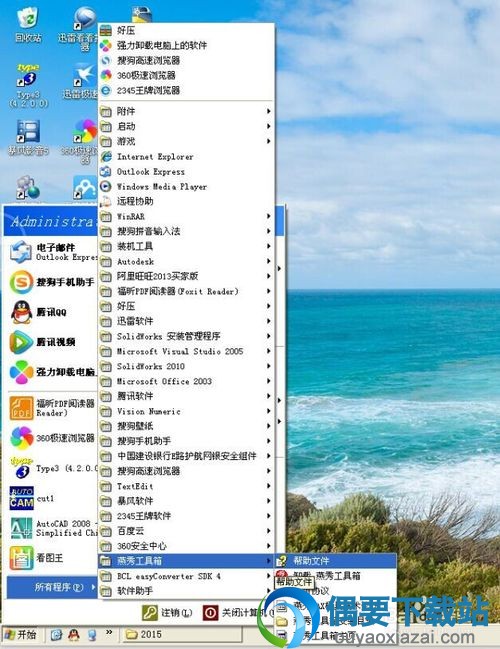Open SolidWorks 安装管理程序 folder
Viewport: 500px width, 649px height.
pyautogui.click(x=186, y=336)
